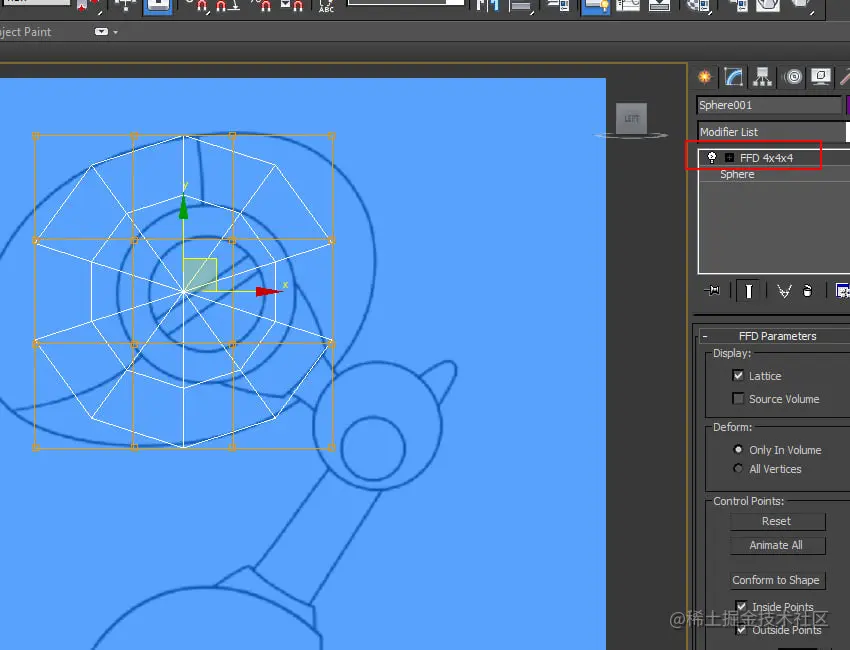850x650 pixels.
Task: Click the Conform to Shape button
Action: (x=777, y=580)
